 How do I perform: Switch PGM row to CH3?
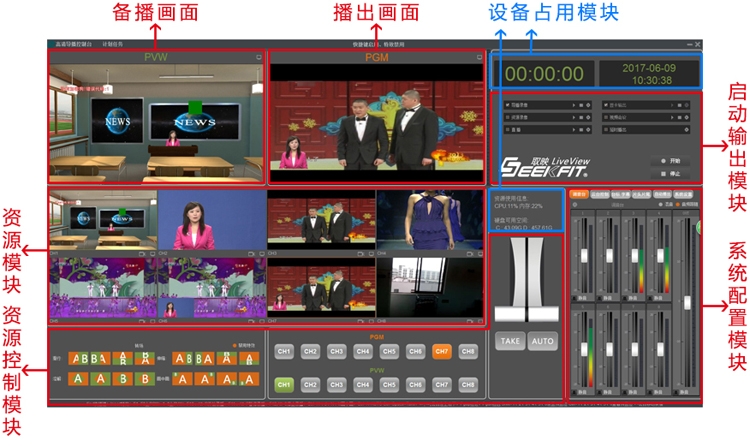pyautogui.click(x=337, y=352)
